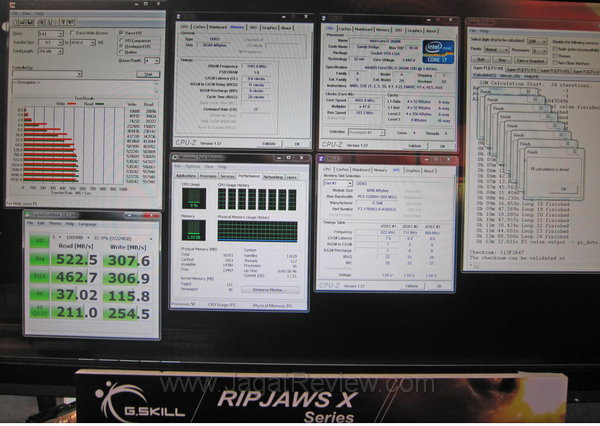The width and height of the screenshot is (600, 426).
Task: Open the test drive dropdown in CrystalDiskMark
Action: pos(123,238)
